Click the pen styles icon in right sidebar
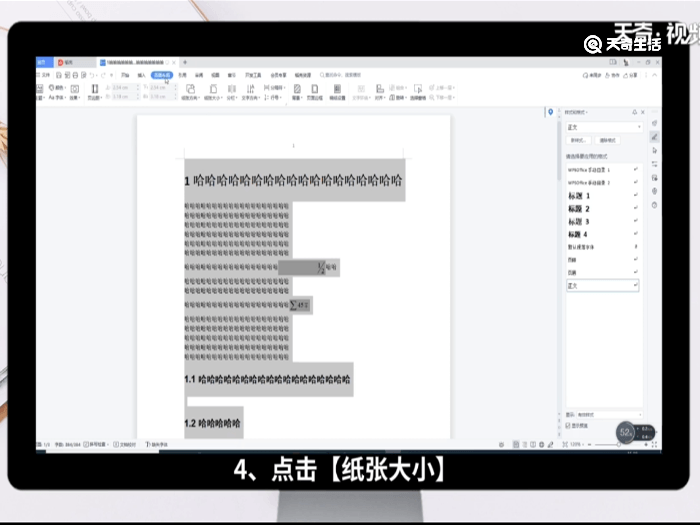The height and width of the screenshot is (525, 700). 654,137
